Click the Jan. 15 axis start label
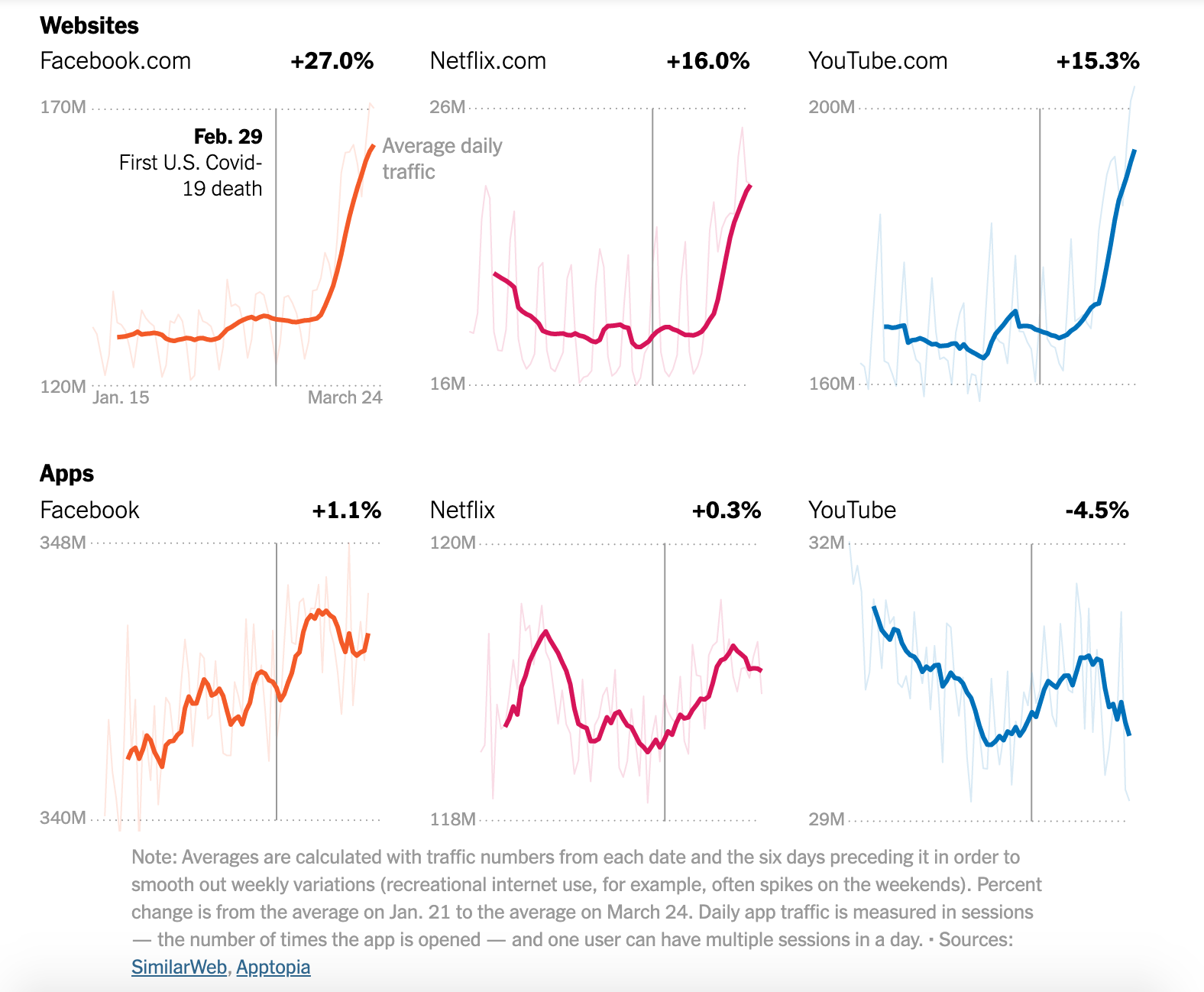The height and width of the screenshot is (992, 1204). (121, 397)
